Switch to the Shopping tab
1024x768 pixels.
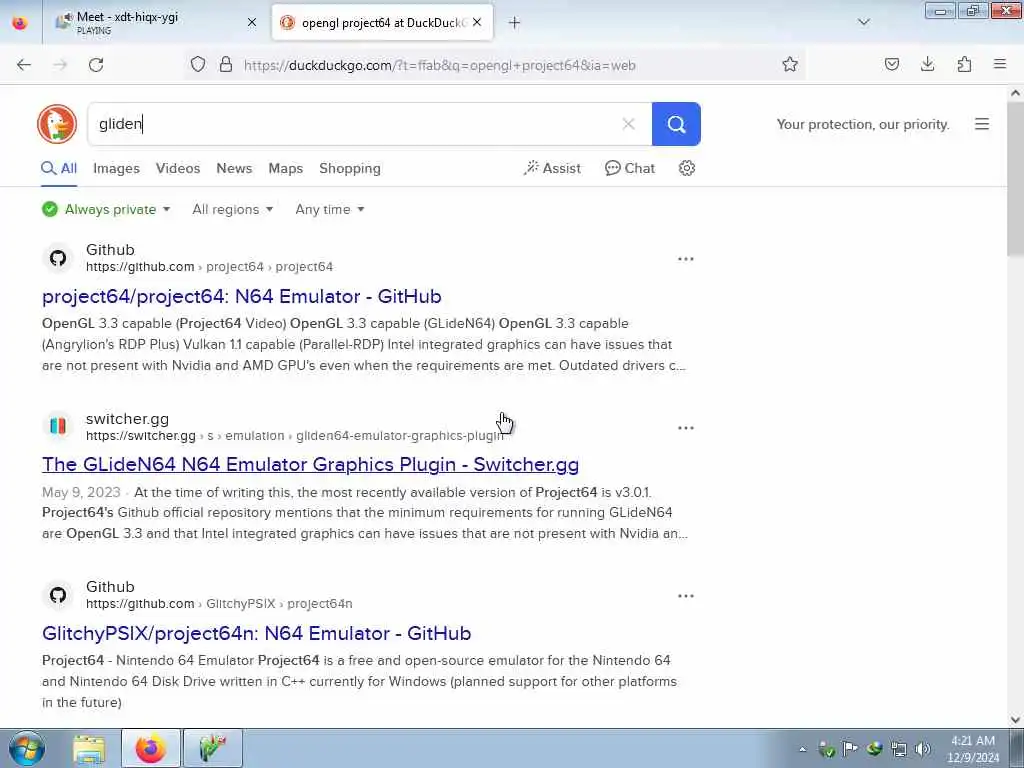[350, 168]
